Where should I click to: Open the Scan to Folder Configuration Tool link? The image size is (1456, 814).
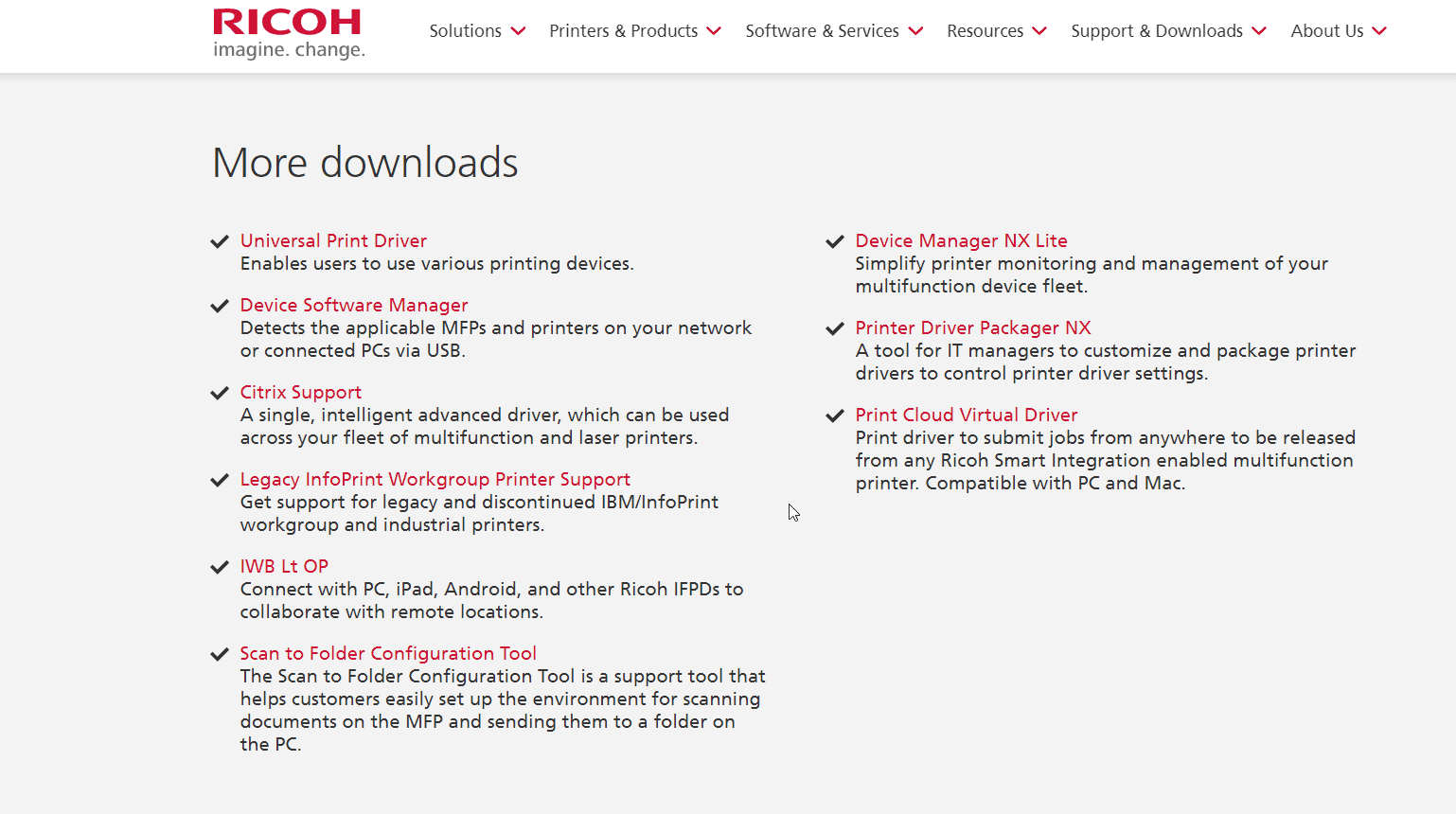point(388,653)
